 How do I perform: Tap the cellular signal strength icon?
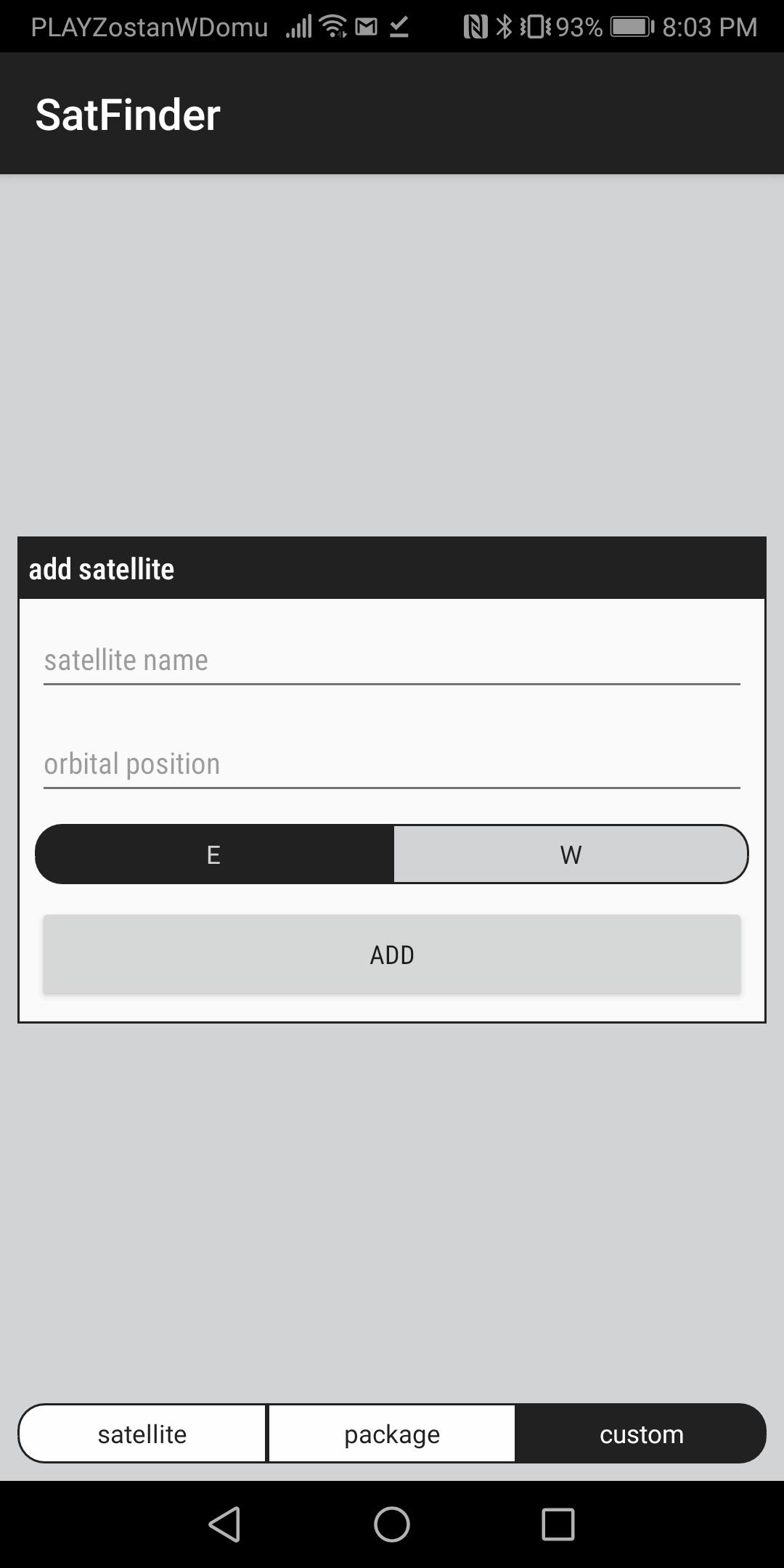pos(298,27)
